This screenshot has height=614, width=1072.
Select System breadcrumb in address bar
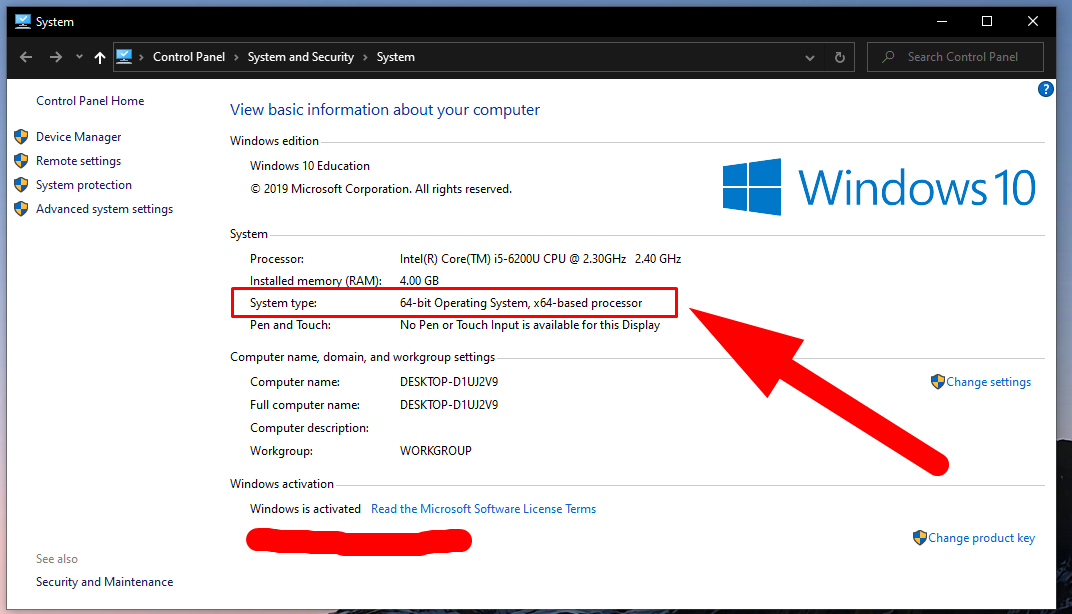[395, 57]
